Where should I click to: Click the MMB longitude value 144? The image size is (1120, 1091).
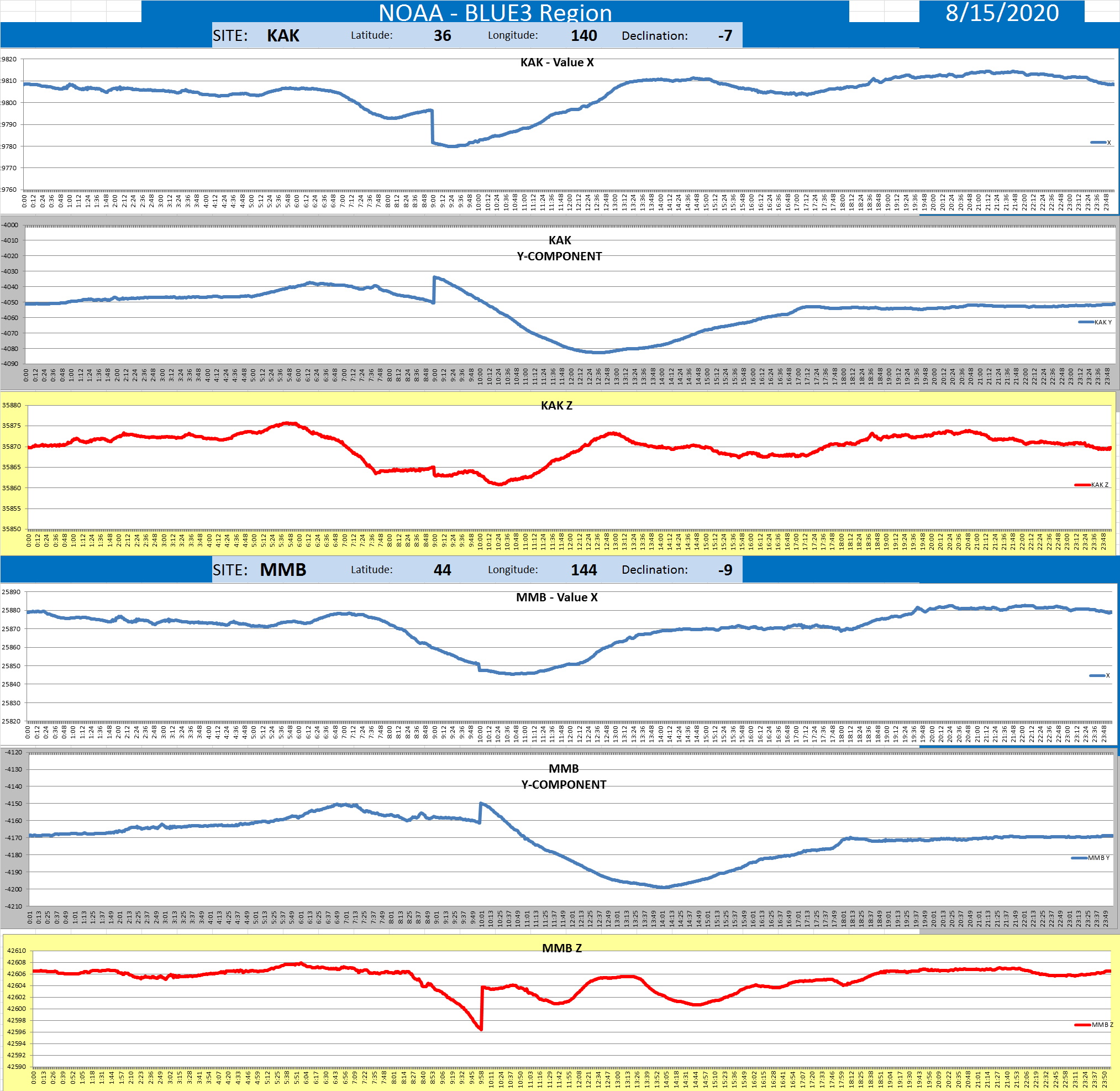(583, 570)
